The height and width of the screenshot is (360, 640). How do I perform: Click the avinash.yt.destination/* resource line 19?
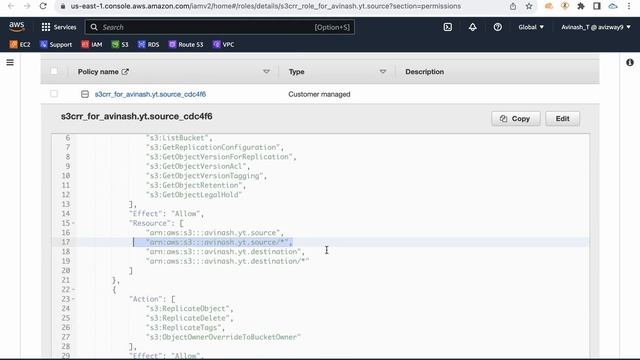tap(227, 261)
